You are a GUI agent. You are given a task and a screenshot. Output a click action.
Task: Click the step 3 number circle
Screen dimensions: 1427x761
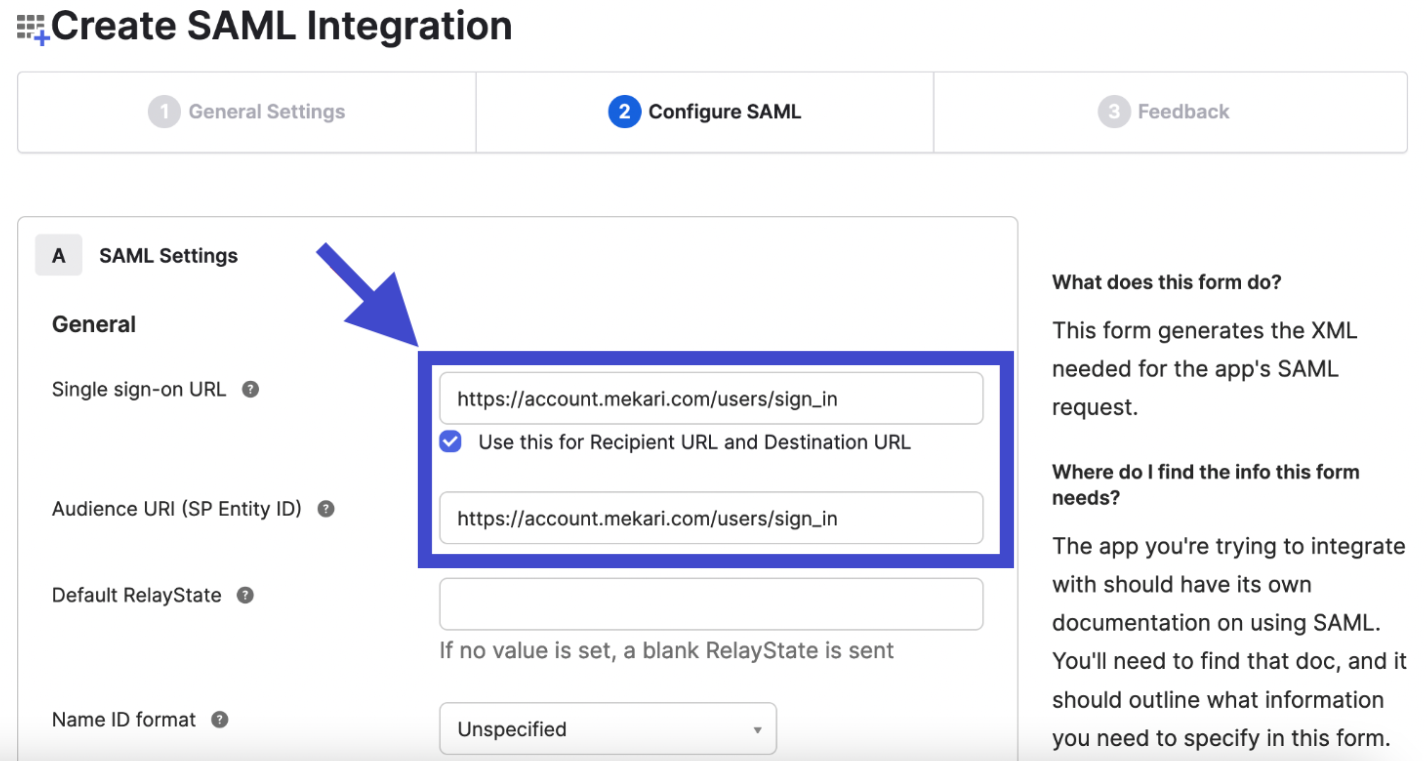pyautogui.click(x=1113, y=112)
